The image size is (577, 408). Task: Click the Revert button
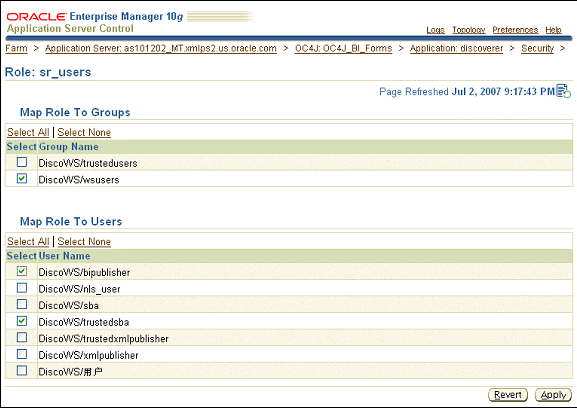pos(508,395)
